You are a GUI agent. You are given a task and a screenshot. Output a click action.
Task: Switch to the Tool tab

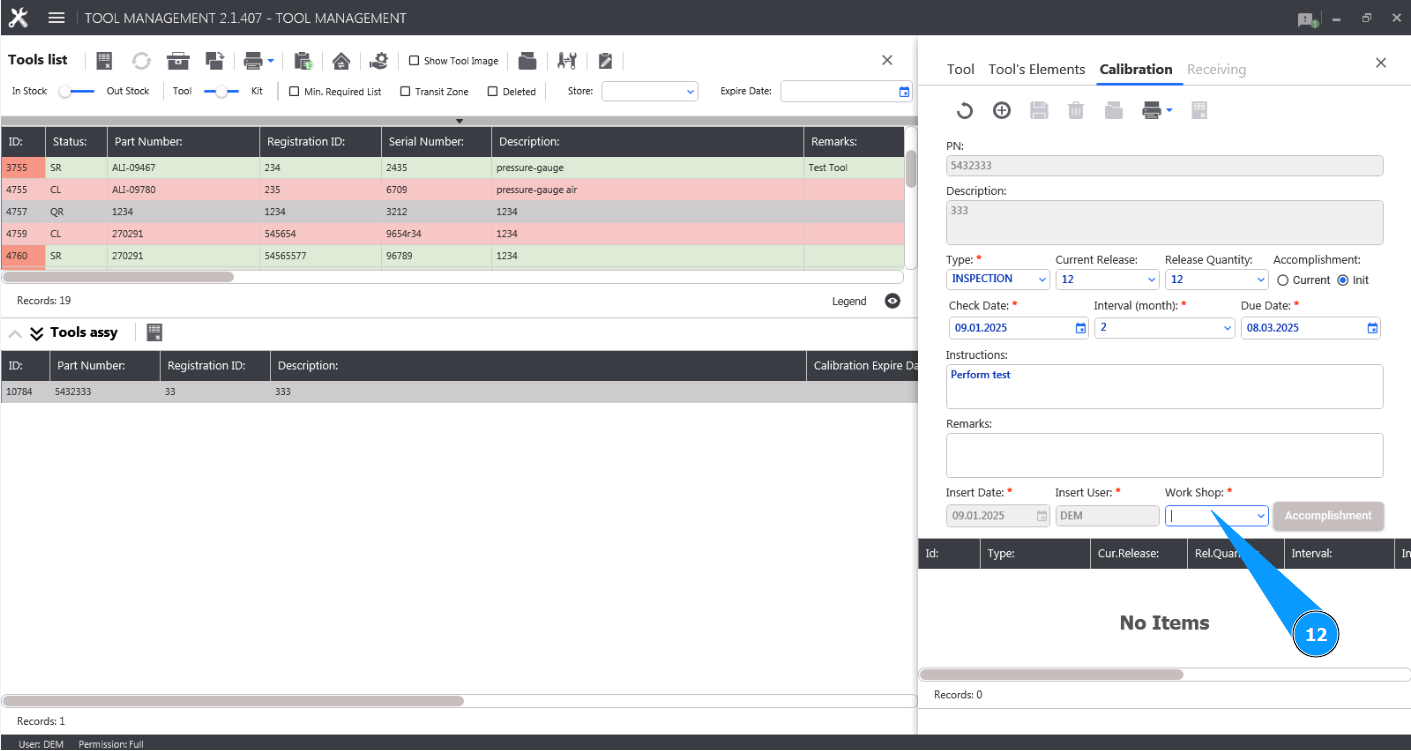[x=960, y=69]
